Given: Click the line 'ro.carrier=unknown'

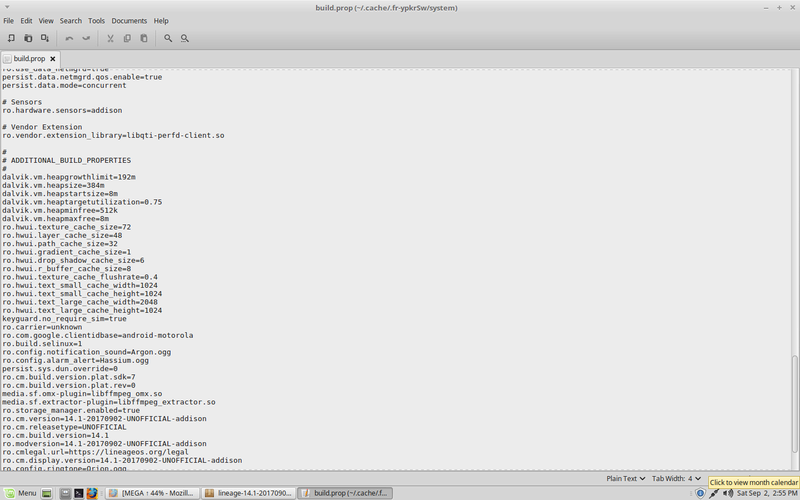Looking at the screenshot, I should 42,327.
